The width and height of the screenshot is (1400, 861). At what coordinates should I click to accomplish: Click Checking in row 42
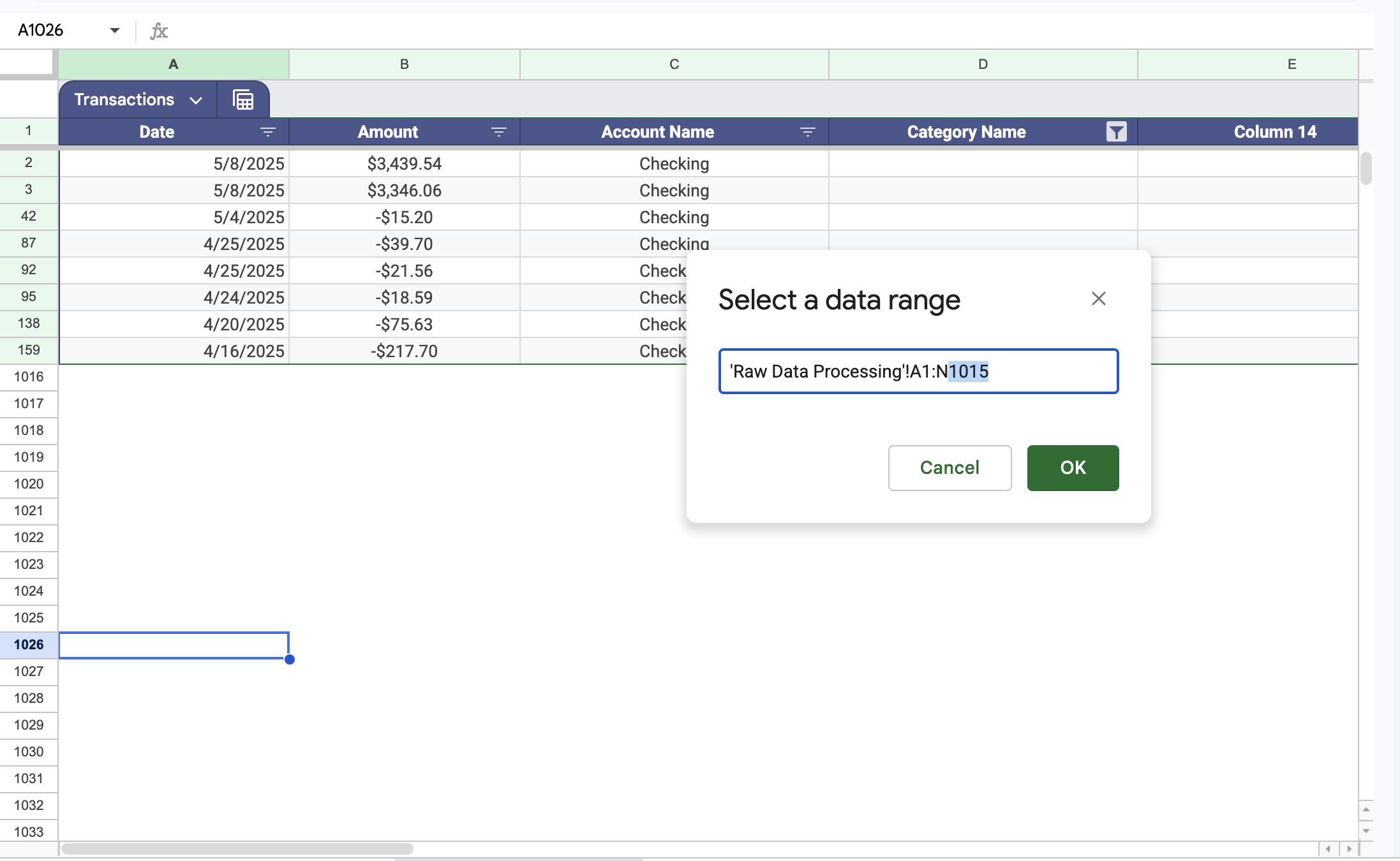(x=674, y=217)
